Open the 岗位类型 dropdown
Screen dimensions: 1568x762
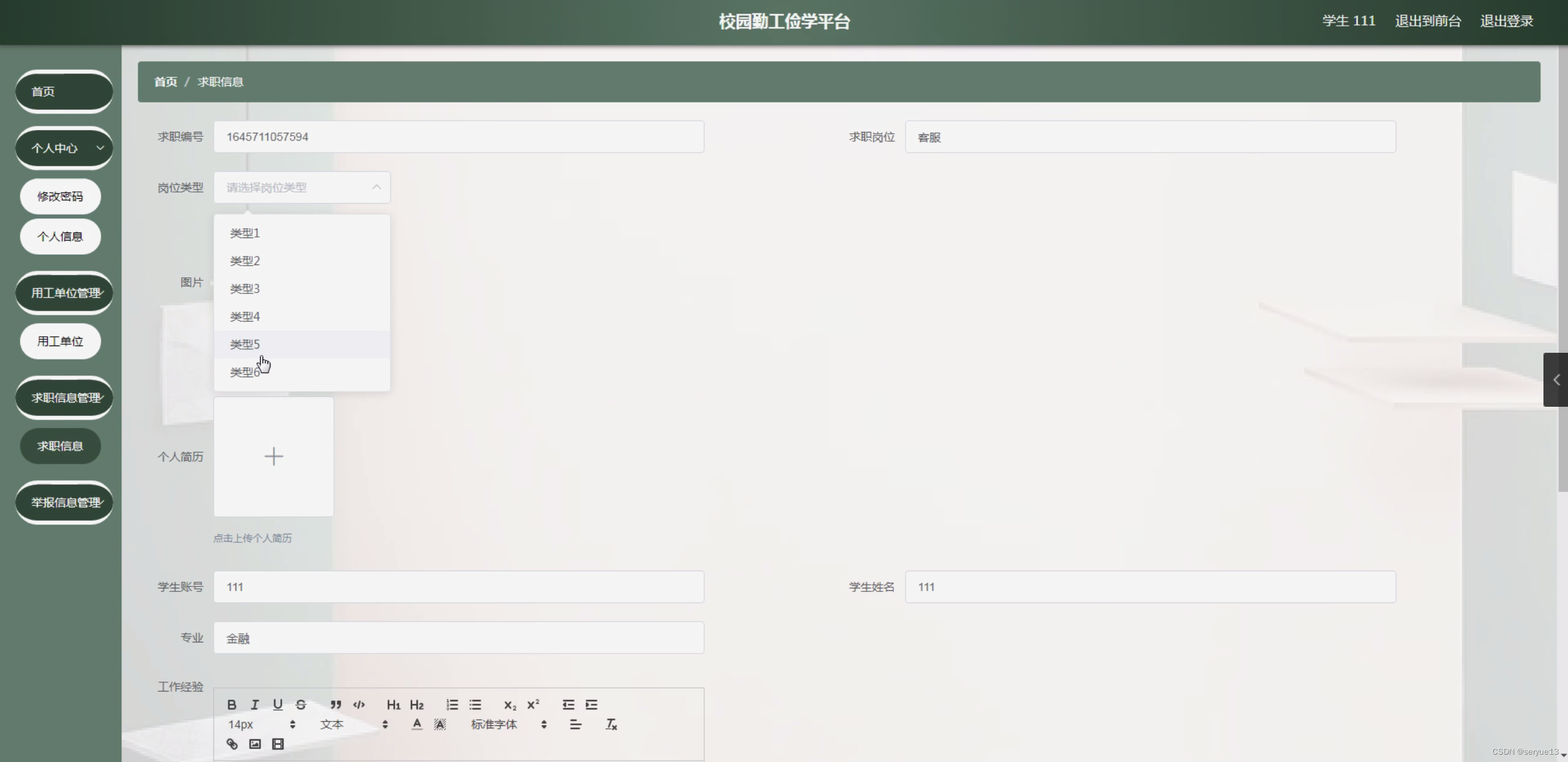[301, 187]
